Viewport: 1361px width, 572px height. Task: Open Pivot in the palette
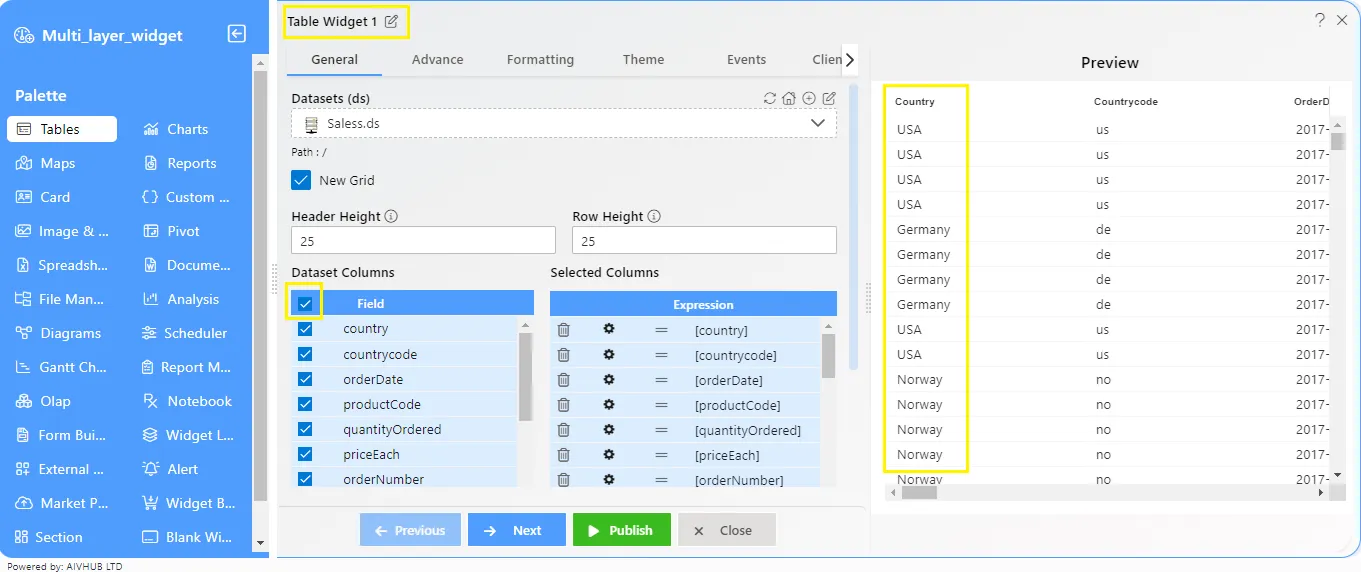click(x=172, y=231)
